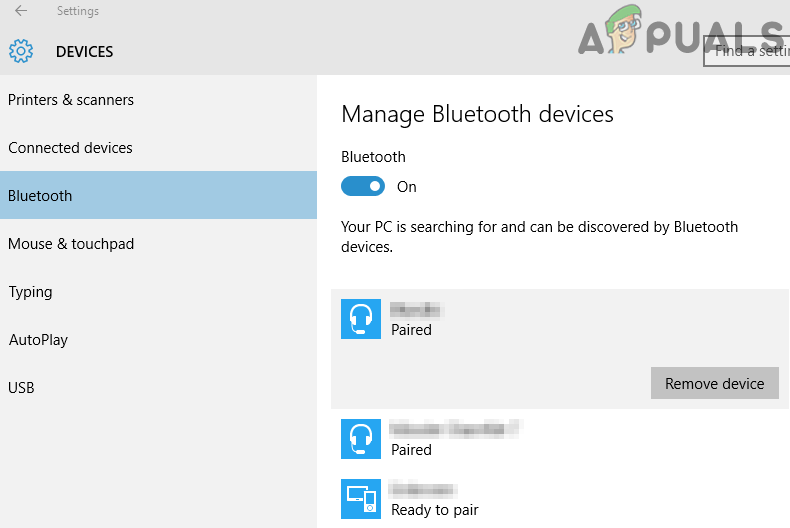The width and height of the screenshot is (790, 528).
Task: Open the Typing settings page
Action: coord(30,292)
